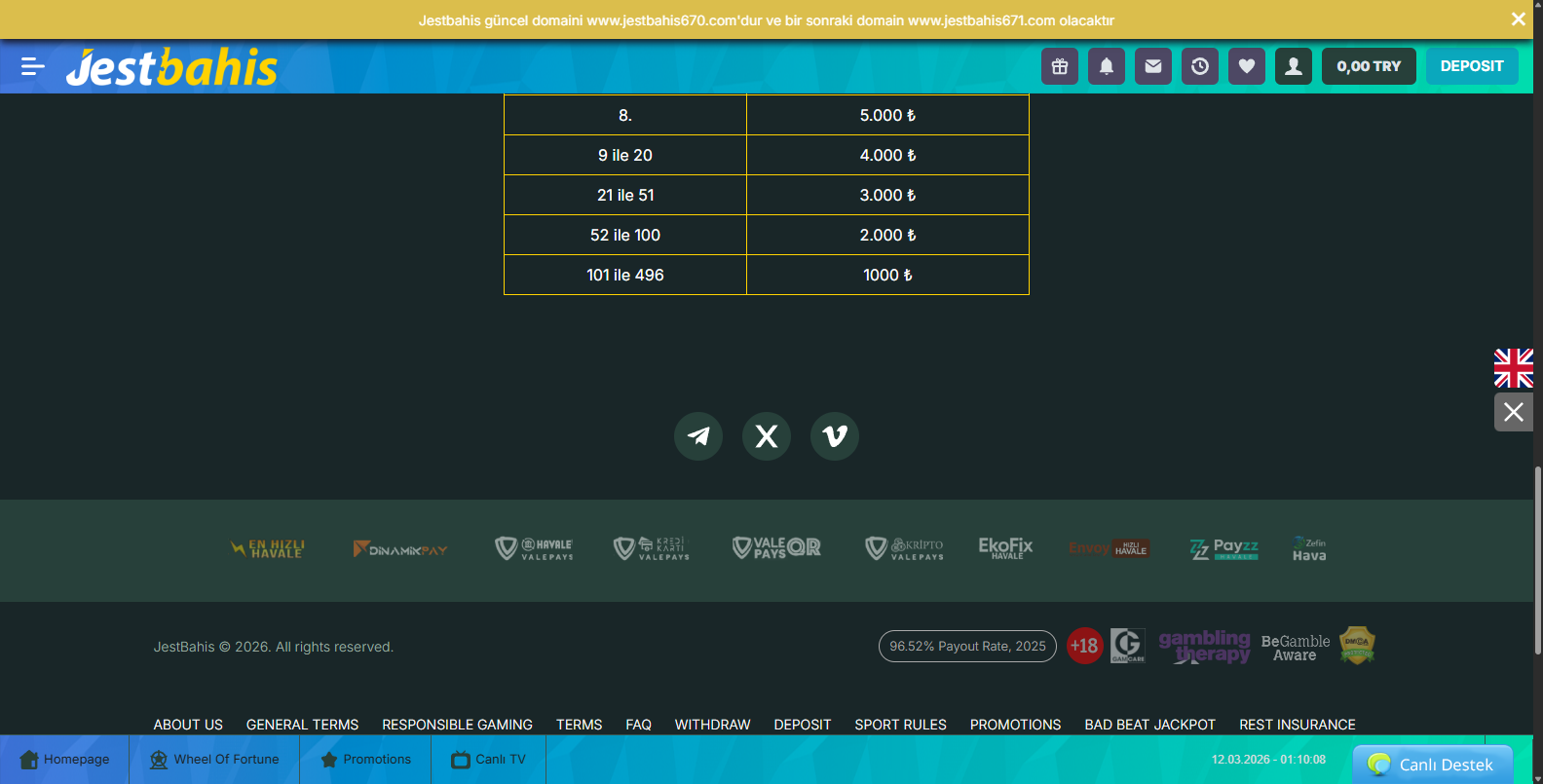Open the messages envelope icon

(1153, 66)
